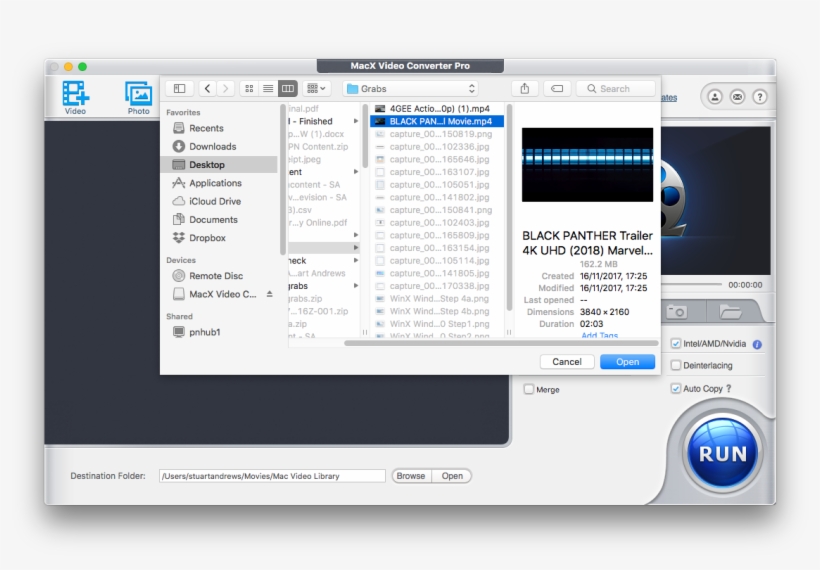This screenshot has width=820, height=570.
Task: Eject the MacX Video C... volume
Action: click(269, 294)
